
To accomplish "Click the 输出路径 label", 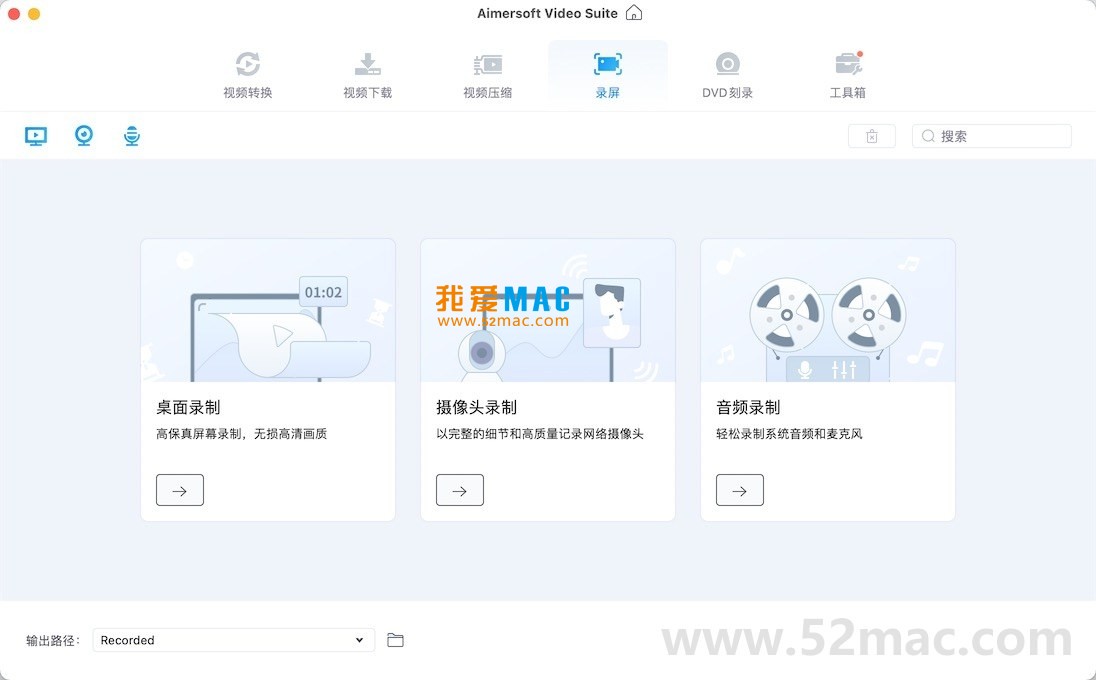I will [x=53, y=641].
